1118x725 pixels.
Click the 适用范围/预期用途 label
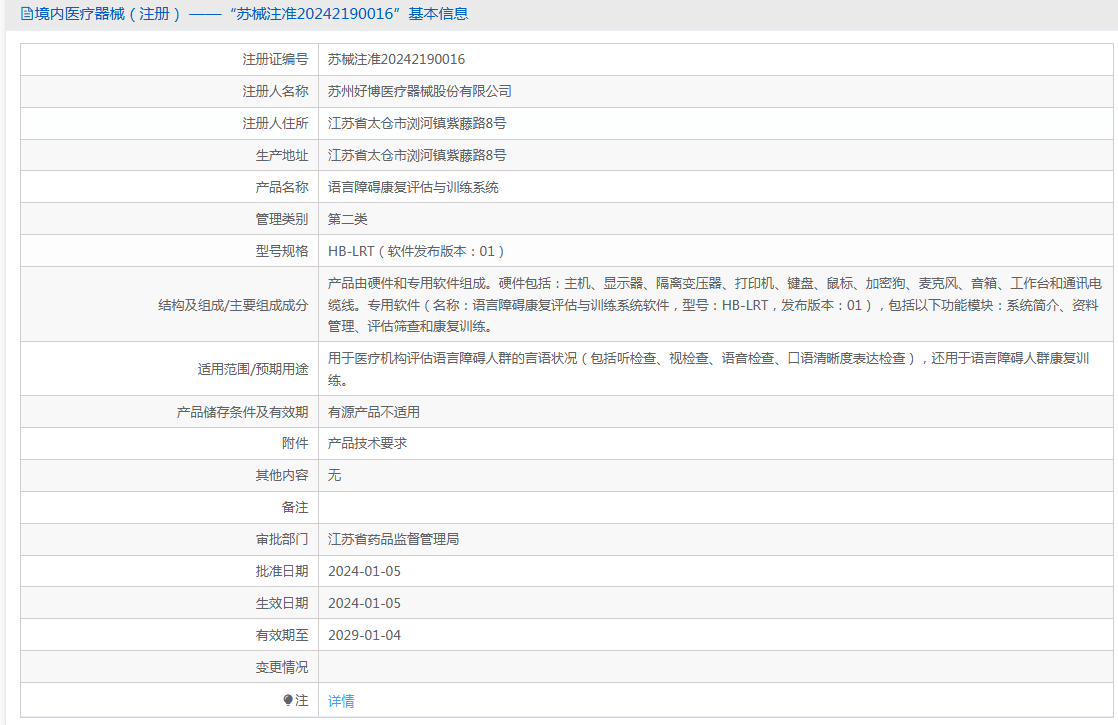[253, 369]
